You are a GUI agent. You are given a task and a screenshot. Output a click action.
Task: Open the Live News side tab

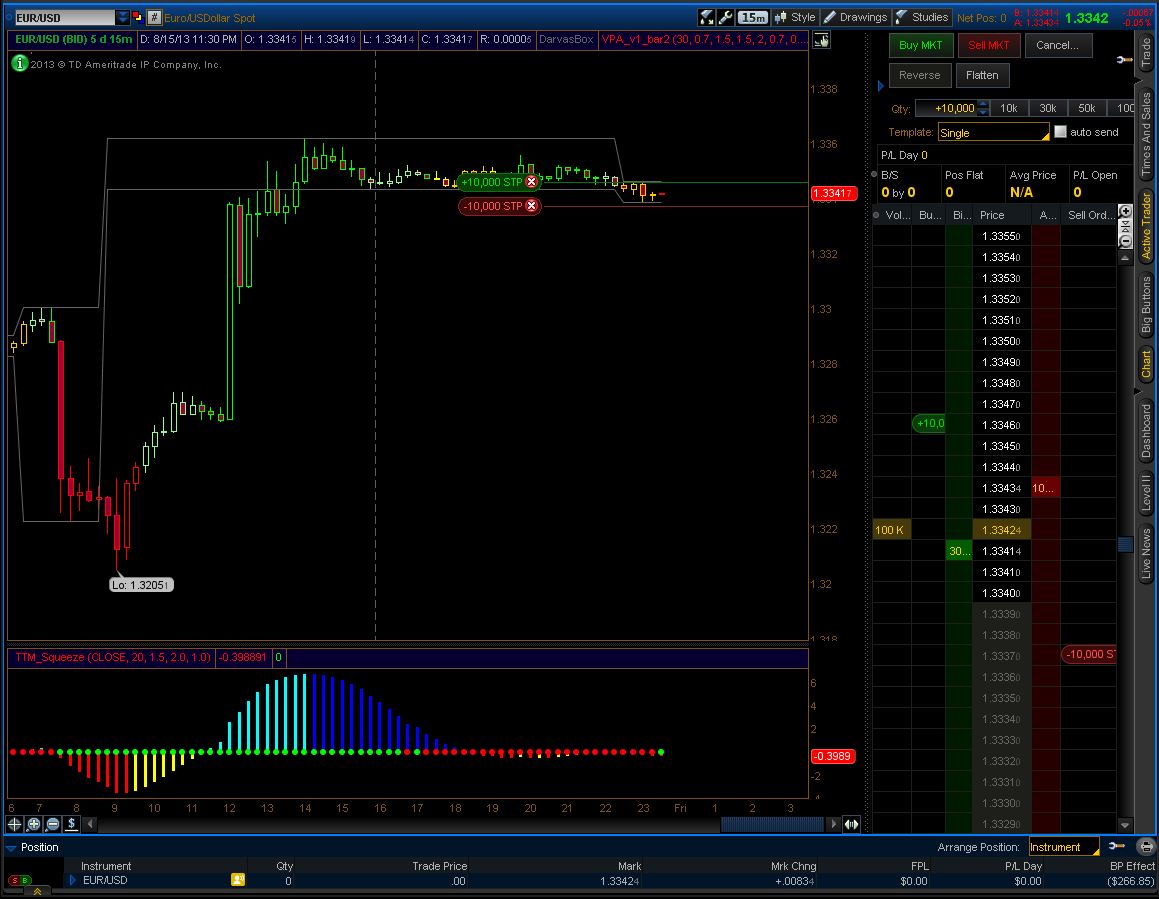tap(1146, 554)
